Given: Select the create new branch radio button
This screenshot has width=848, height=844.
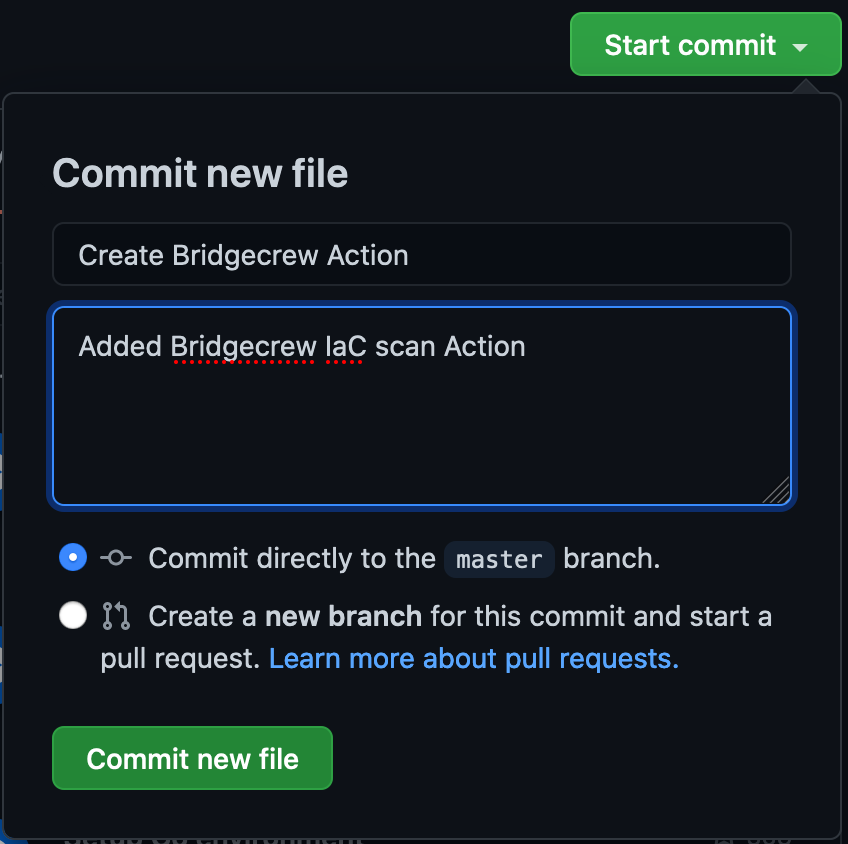Looking at the screenshot, I should [73, 615].
